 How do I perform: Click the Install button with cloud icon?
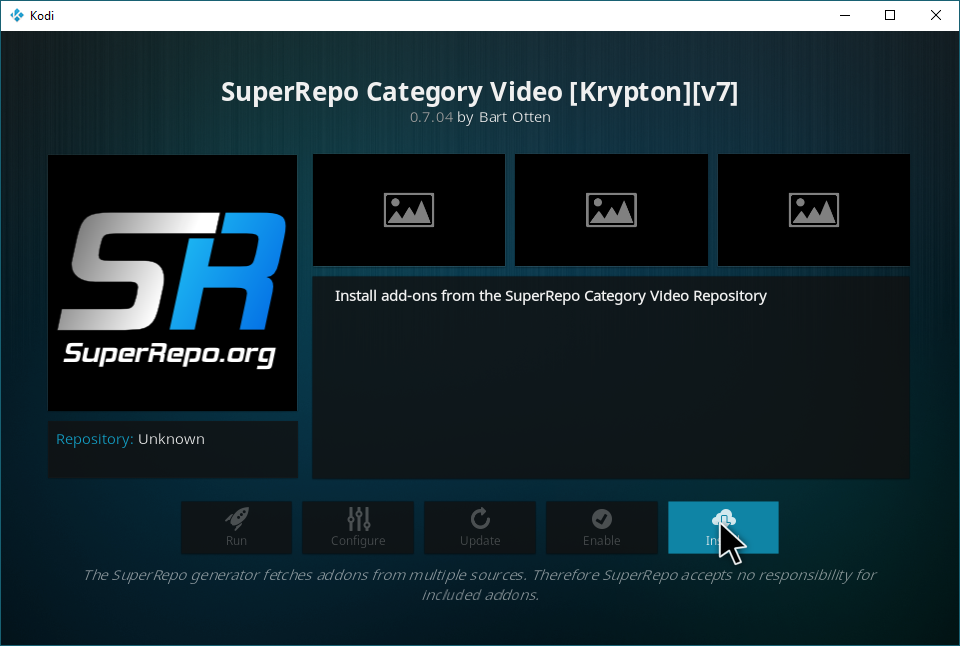point(723,527)
